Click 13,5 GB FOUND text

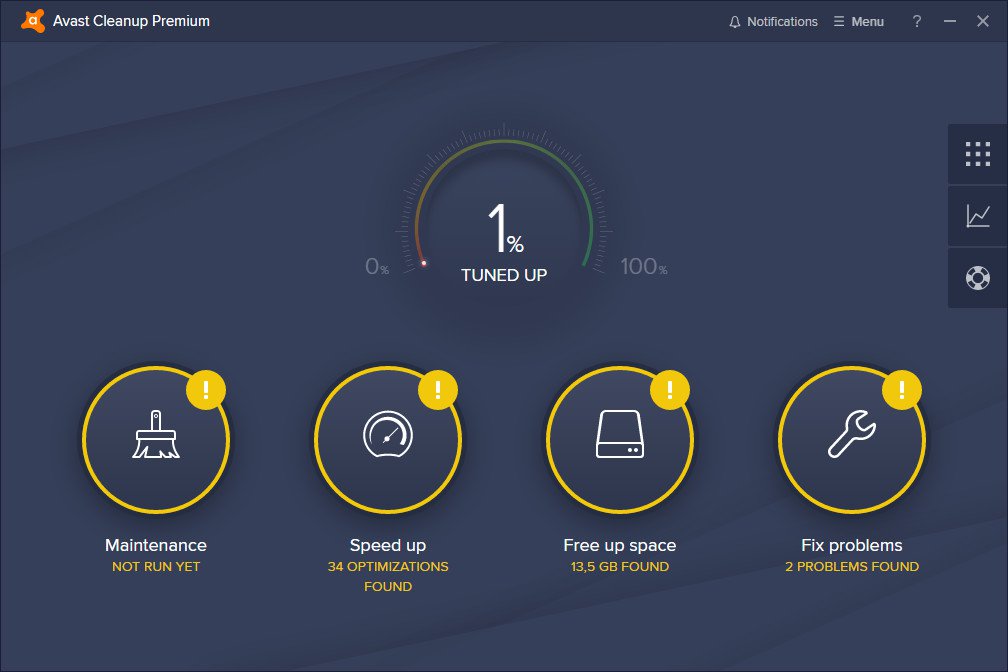(620, 567)
